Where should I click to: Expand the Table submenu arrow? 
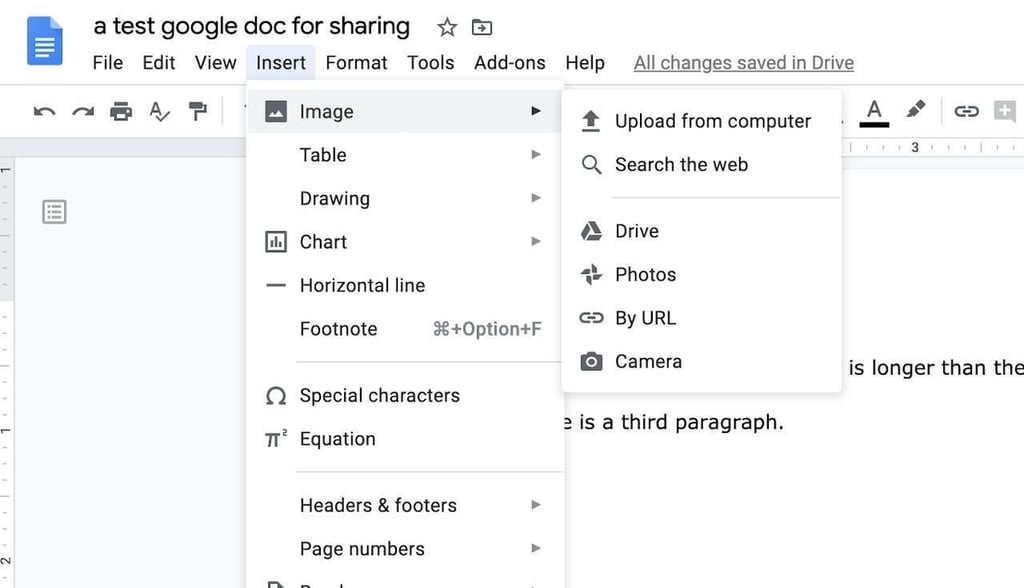point(537,155)
